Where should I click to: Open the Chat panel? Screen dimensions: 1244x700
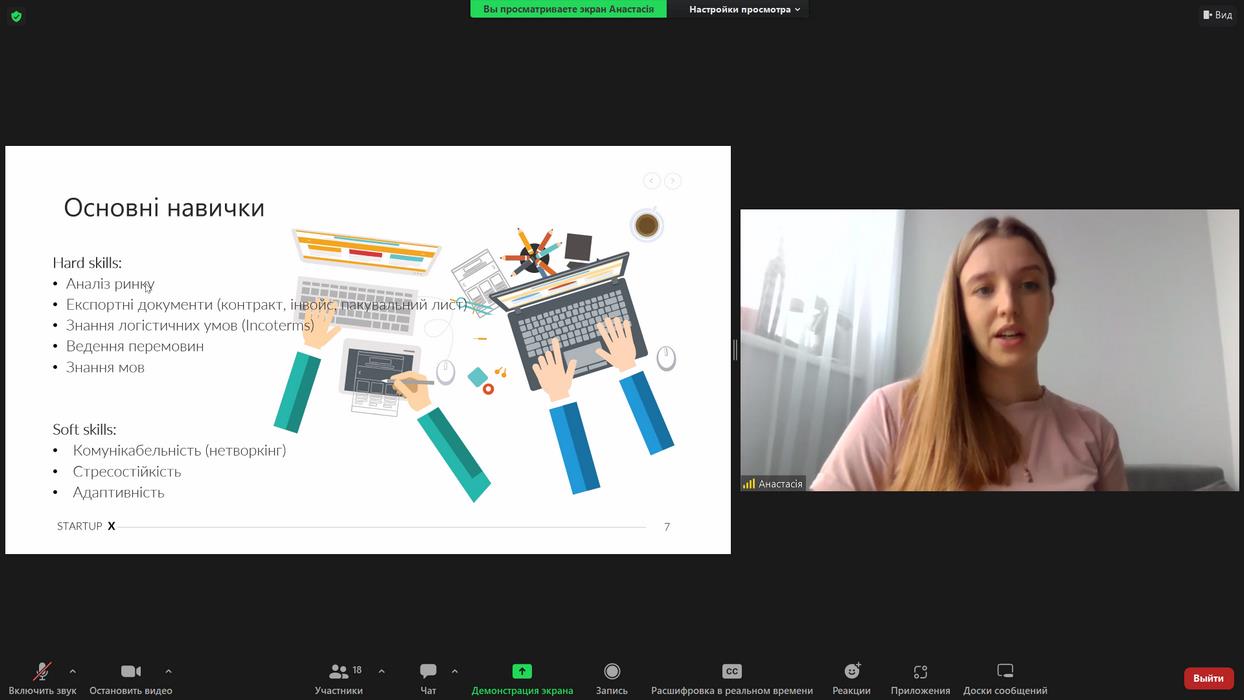click(x=428, y=671)
